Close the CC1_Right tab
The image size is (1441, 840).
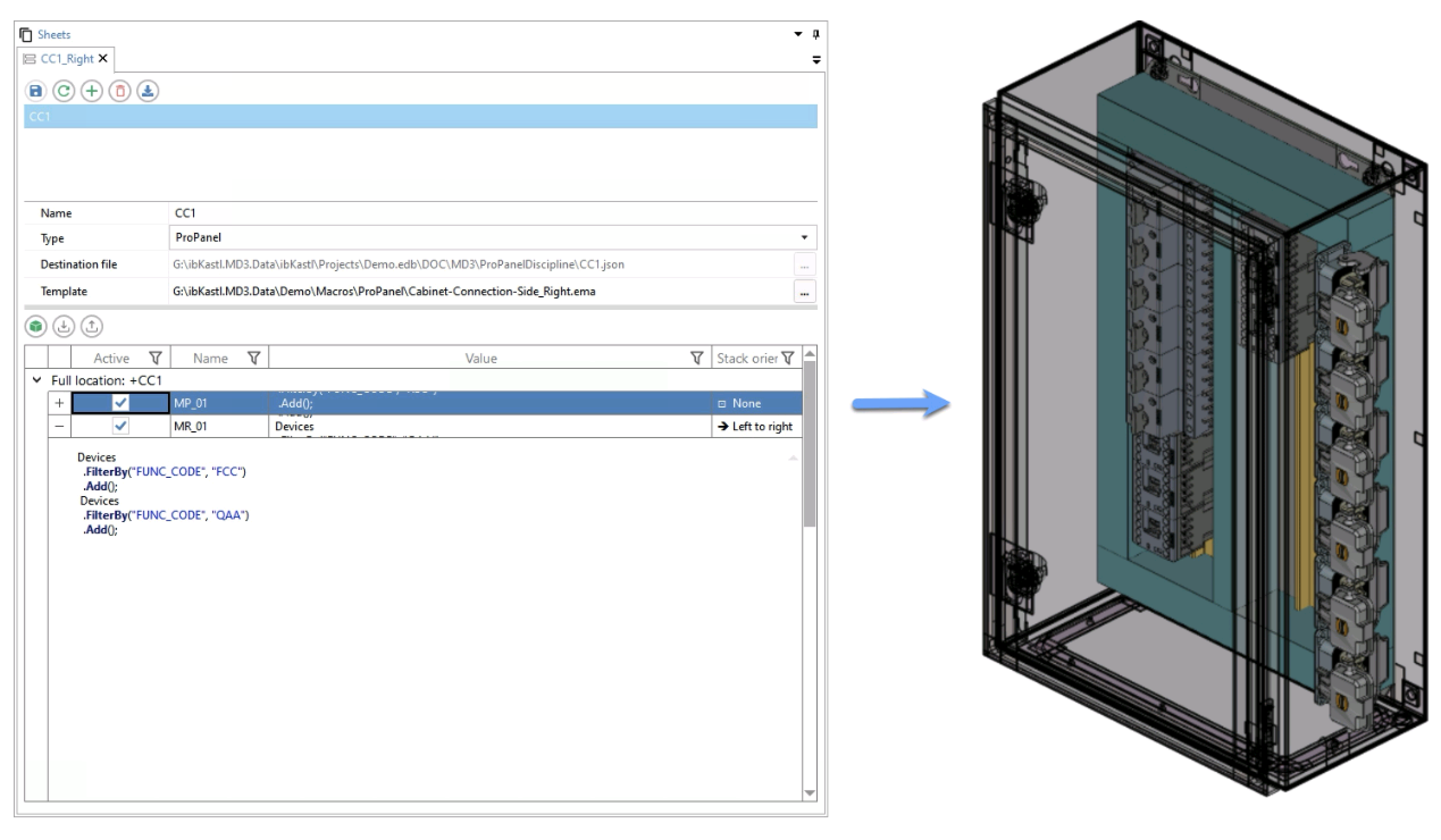pyautogui.click(x=103, y=58)
